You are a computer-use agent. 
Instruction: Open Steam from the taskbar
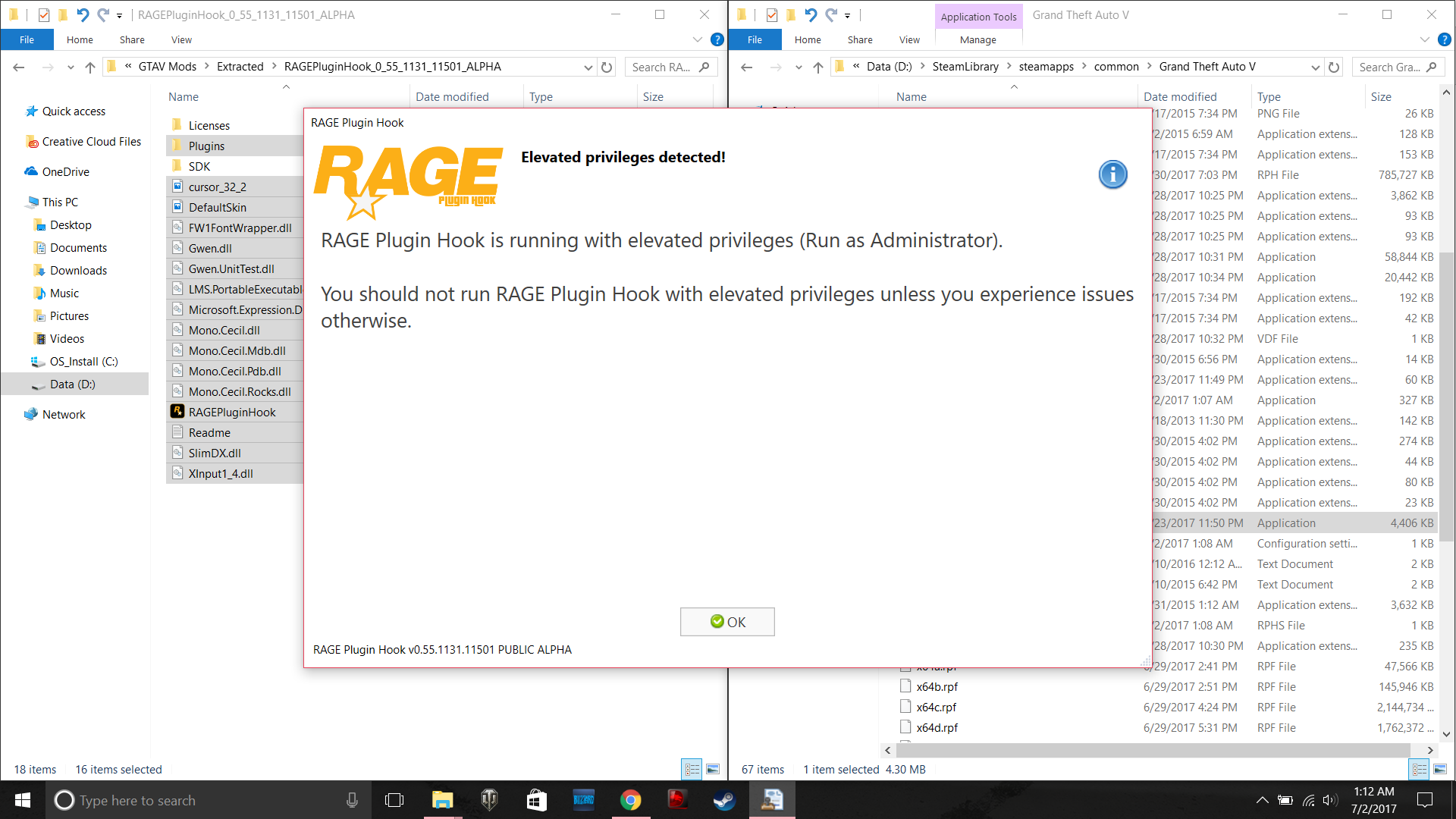723,800
